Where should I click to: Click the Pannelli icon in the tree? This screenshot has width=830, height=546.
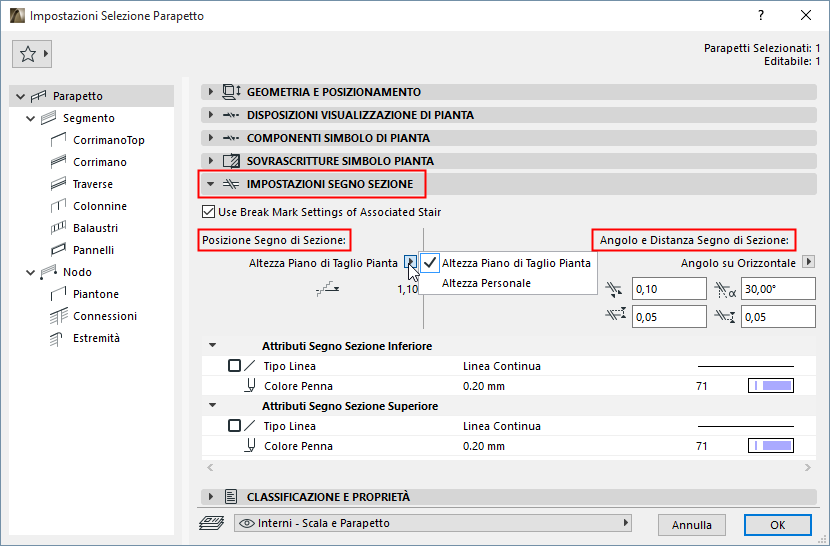[x=58, y=250]
